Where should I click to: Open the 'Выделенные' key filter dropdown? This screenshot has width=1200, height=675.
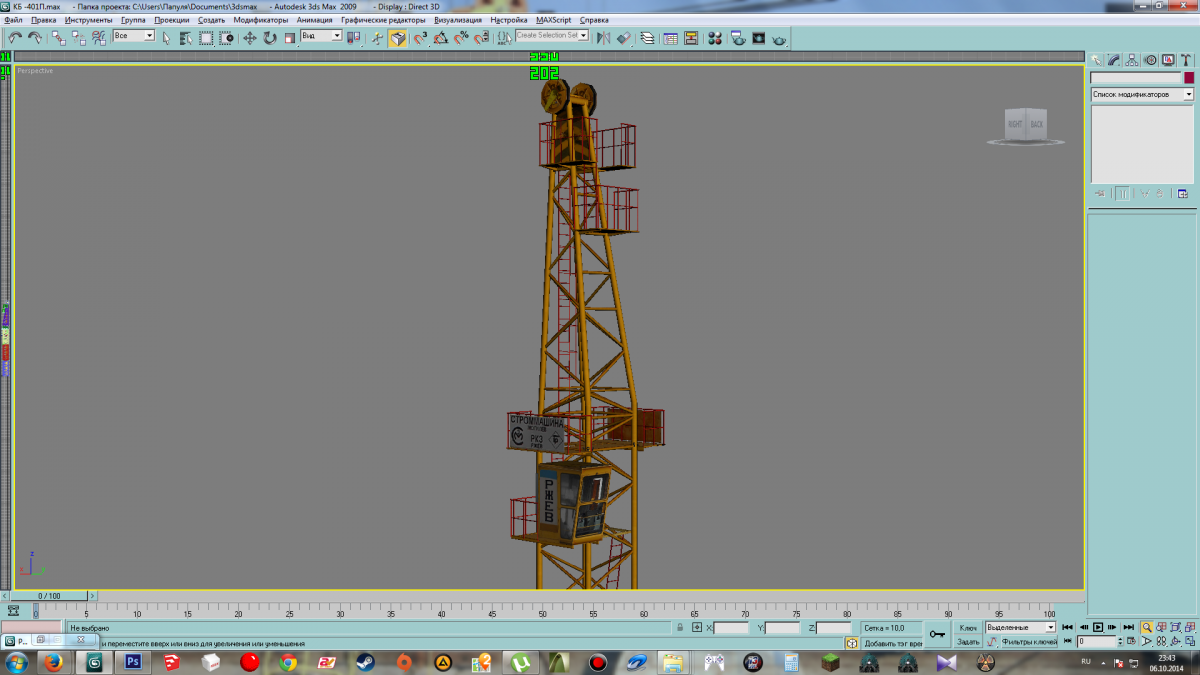point(1020,627)
